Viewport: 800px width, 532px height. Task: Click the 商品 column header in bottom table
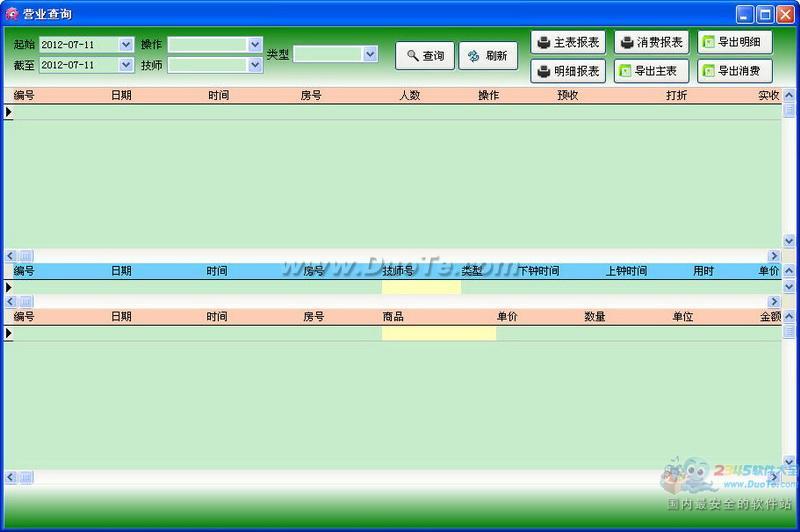pos(393,316)
